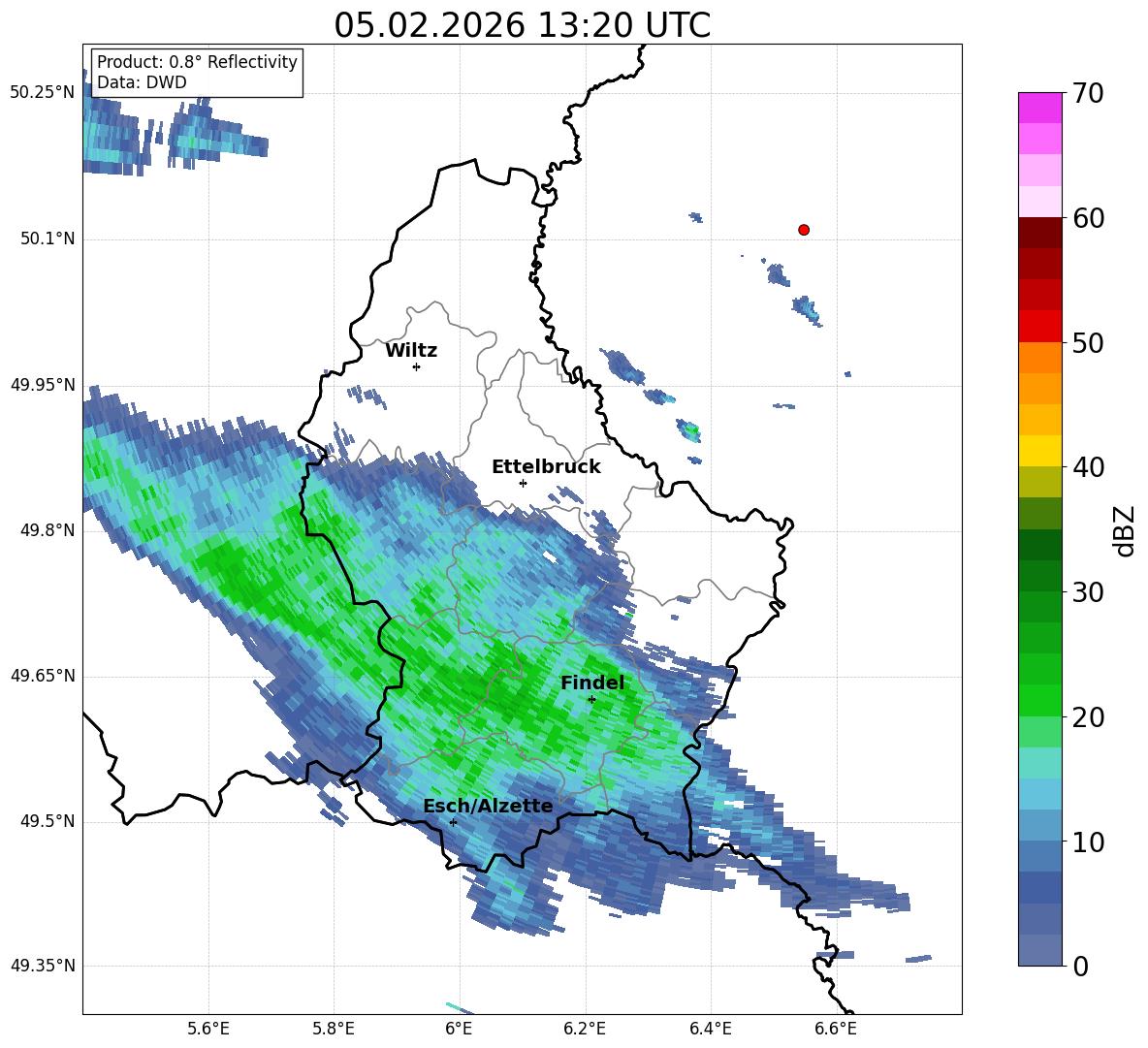Click the 70 colorbar tick value
Image resolution: width=1148 pixels, height=1048 pixels.
[1089, 93]
